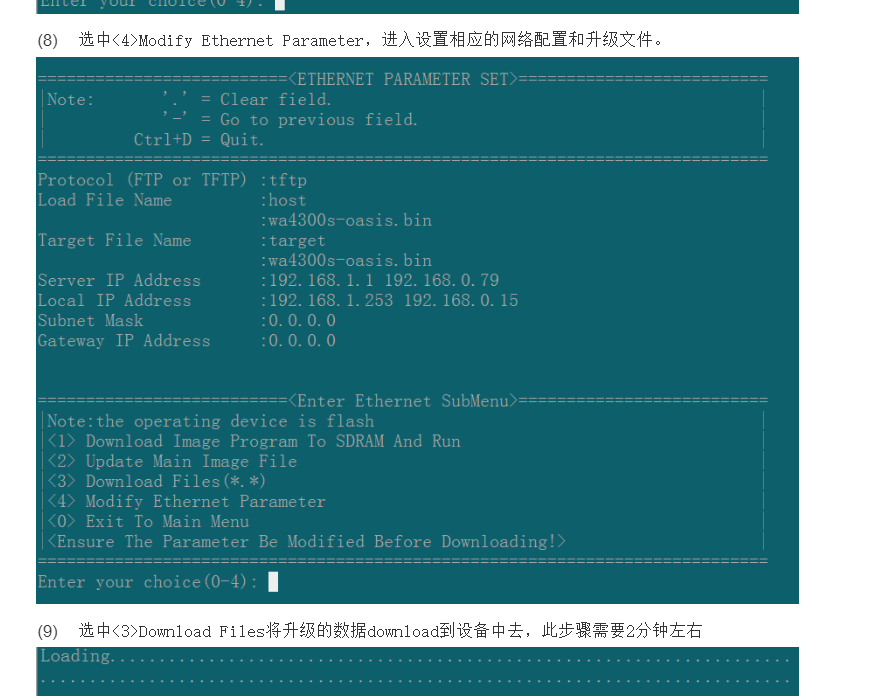Click the 'Go to previous field.' note
The image size is (896, 696).
[x=290, y=119]
